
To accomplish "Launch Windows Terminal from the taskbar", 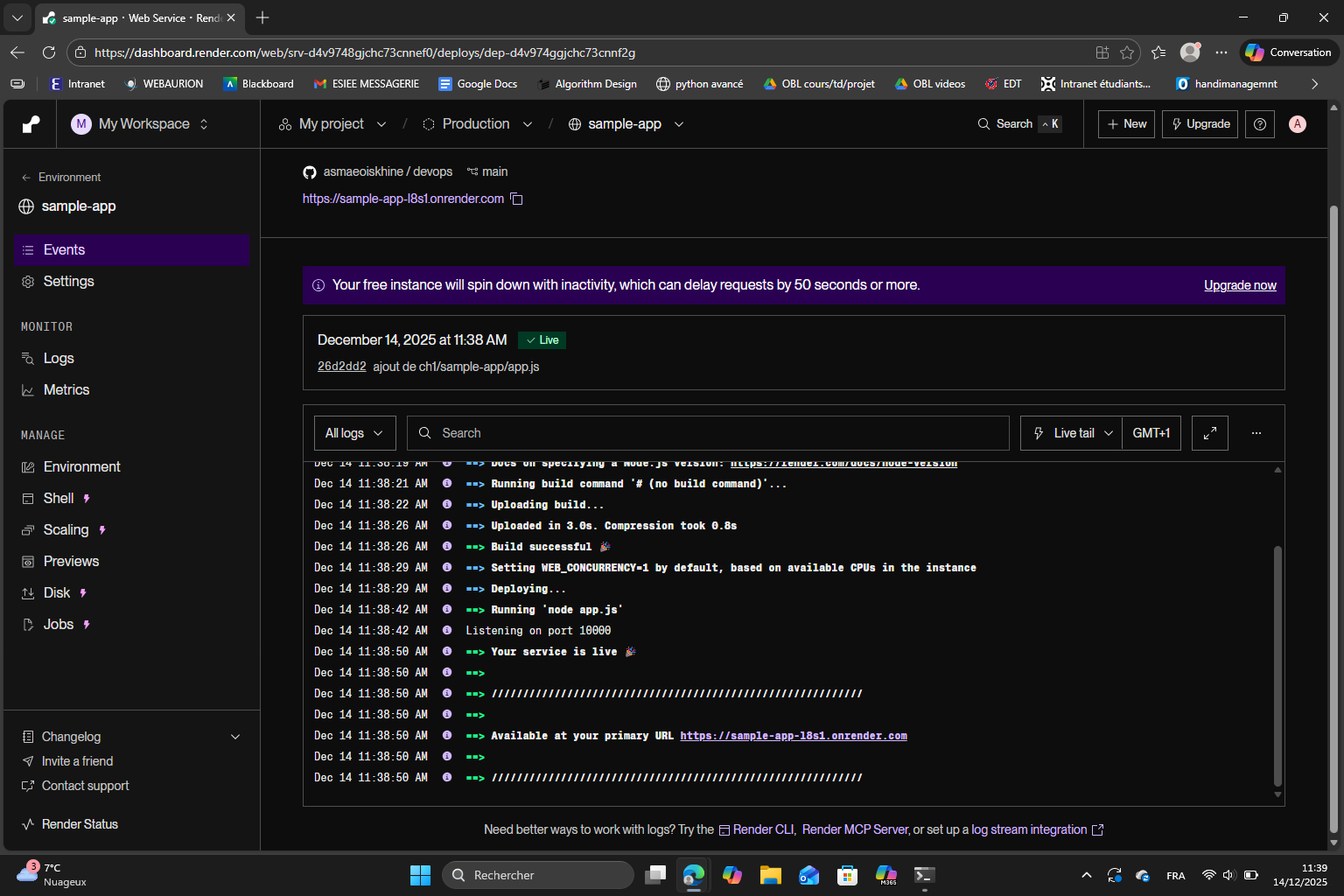I will [x=923, y=874].
